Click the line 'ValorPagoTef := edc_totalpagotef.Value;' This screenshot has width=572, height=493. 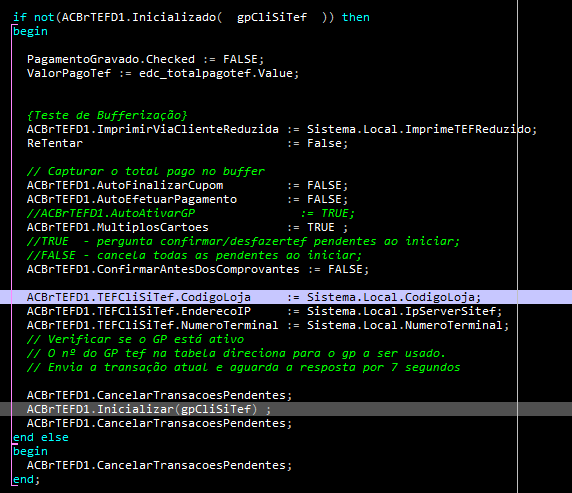coord(163,73)
